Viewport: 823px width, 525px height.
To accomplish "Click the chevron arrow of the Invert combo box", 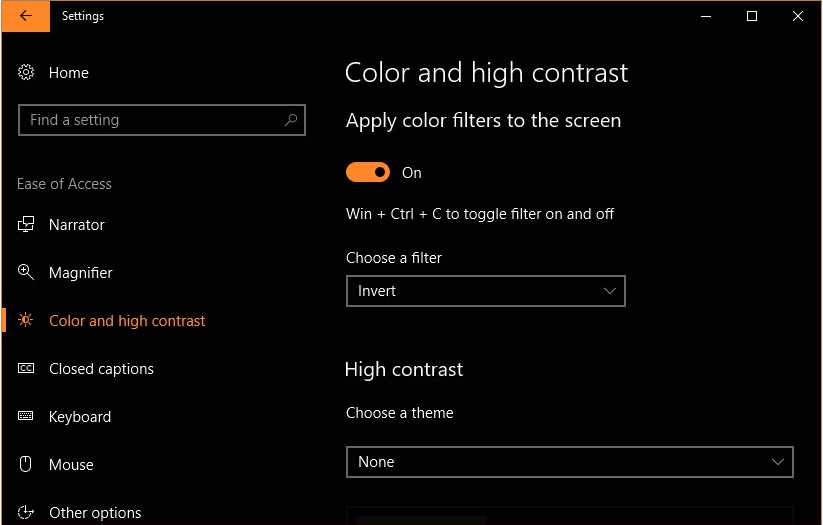I will (x=609, y=291).
